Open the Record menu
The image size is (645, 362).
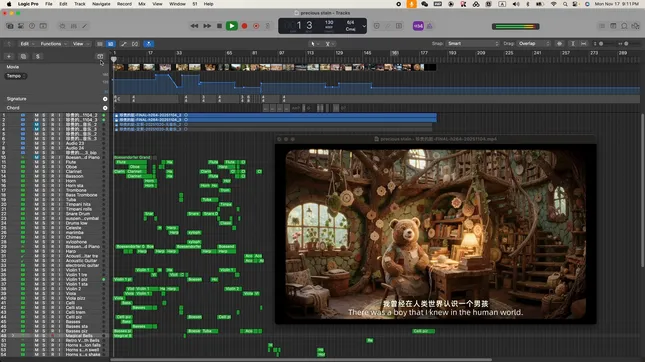(124, 4)
